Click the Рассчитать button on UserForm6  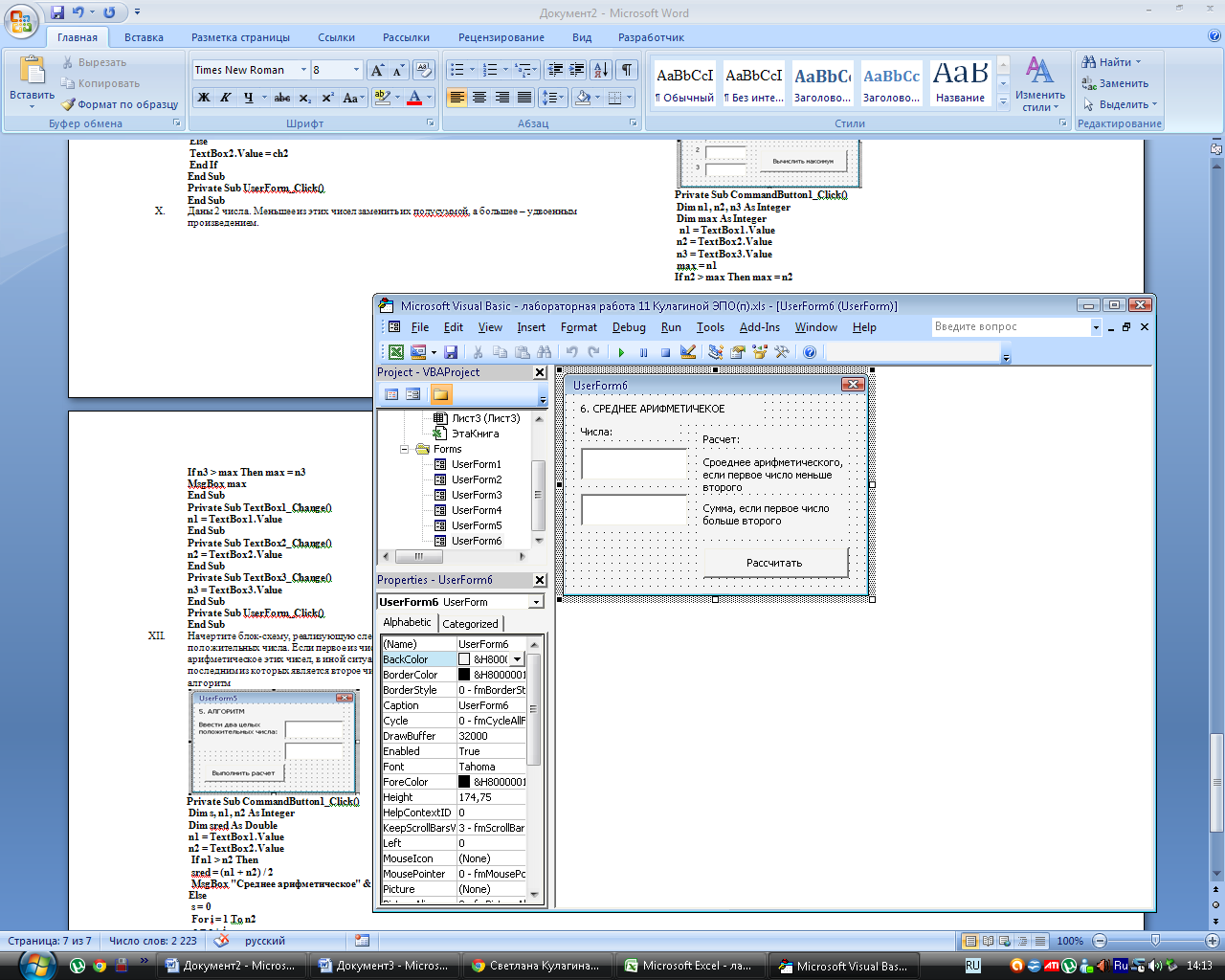click(775, 563)
